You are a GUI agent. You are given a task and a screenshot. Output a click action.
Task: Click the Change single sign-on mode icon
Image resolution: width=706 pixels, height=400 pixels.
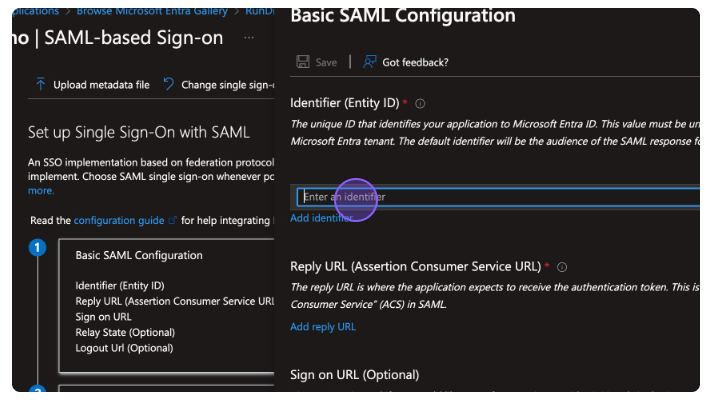click(168, 85)
